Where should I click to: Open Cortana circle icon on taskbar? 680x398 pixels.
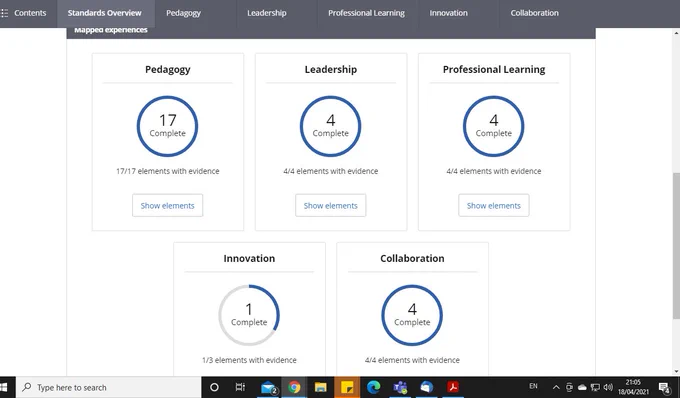[x=214, y=387]
